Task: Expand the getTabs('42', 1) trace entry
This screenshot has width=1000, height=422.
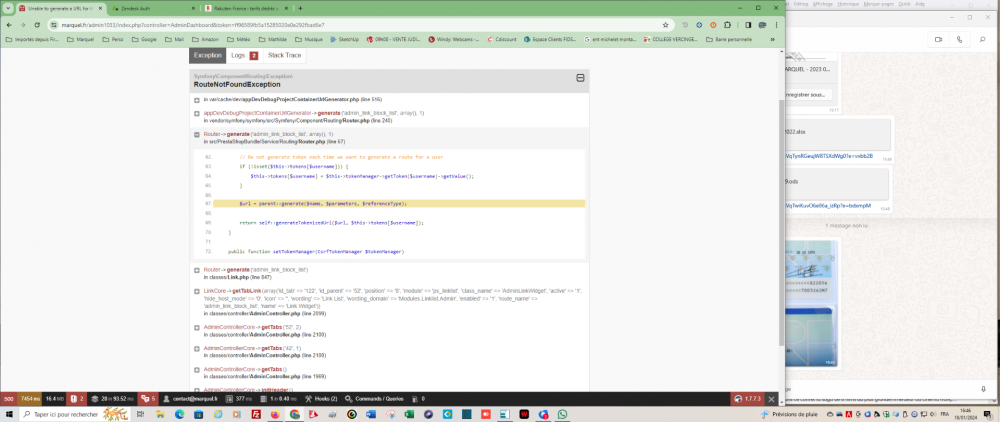Action: pos(197,349)
